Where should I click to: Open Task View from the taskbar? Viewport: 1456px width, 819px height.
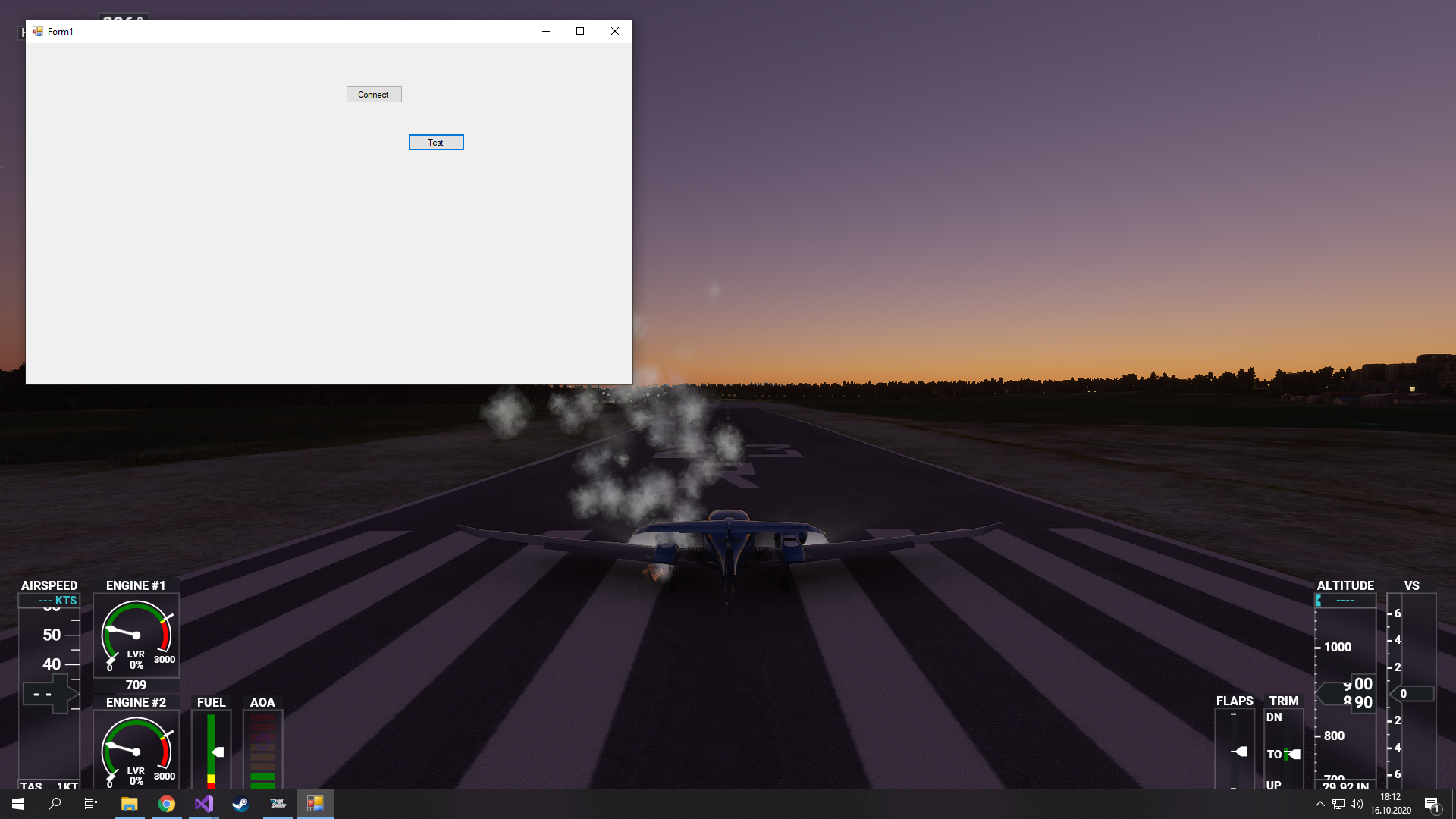(x=91, y=804)
